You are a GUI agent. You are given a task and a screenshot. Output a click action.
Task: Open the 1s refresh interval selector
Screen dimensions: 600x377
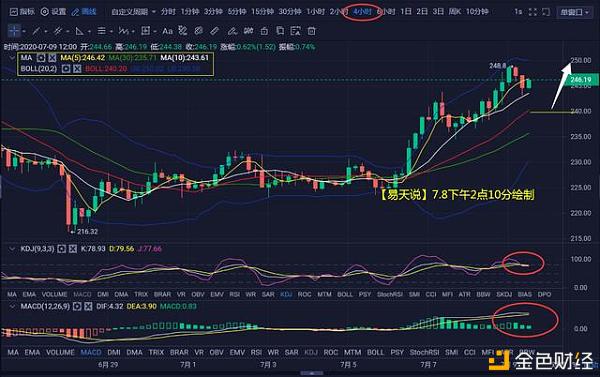tap(518, 12)
